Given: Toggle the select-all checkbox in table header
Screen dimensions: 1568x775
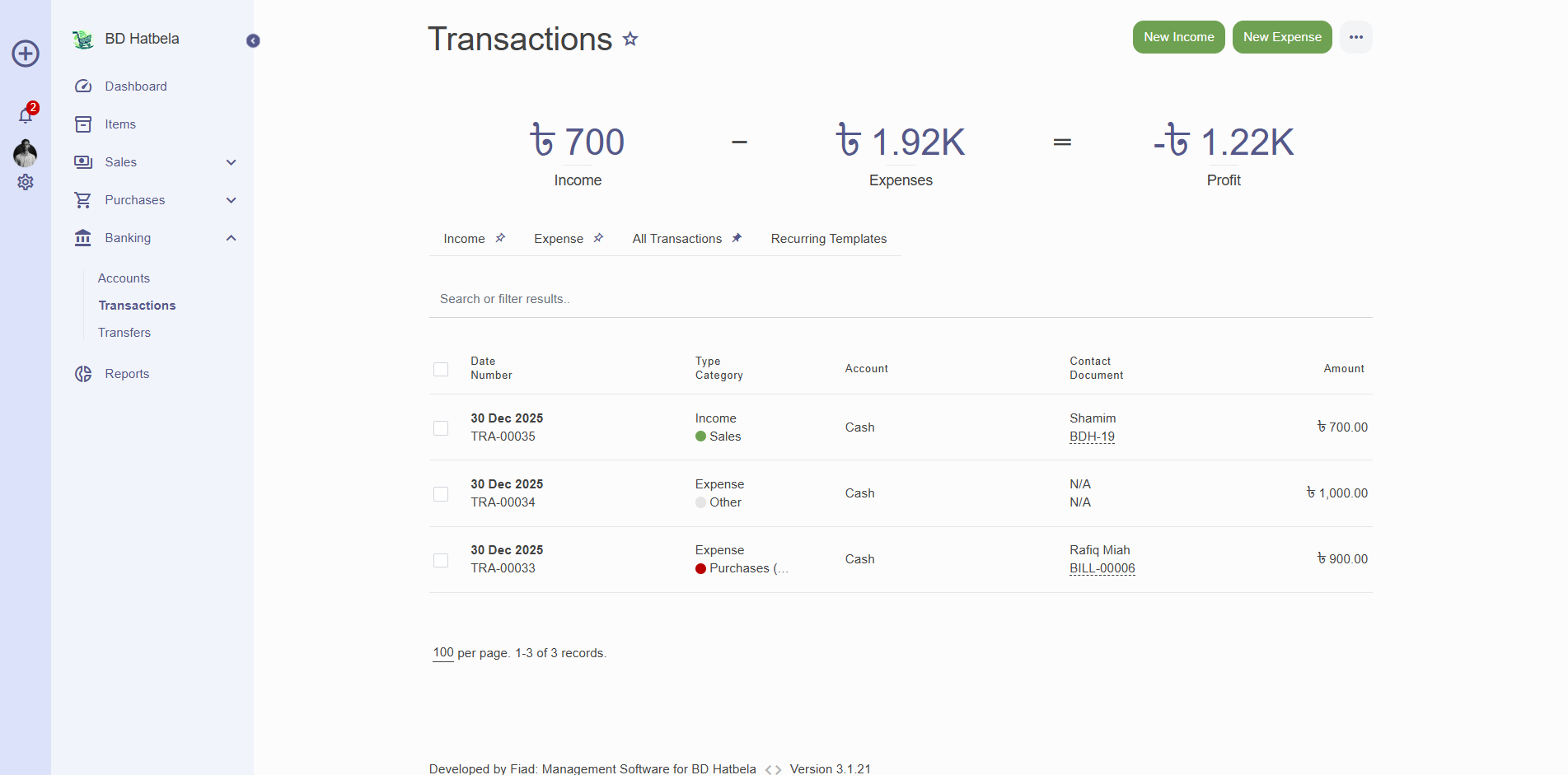Looking at the screenshot, I should click(441, 369).
